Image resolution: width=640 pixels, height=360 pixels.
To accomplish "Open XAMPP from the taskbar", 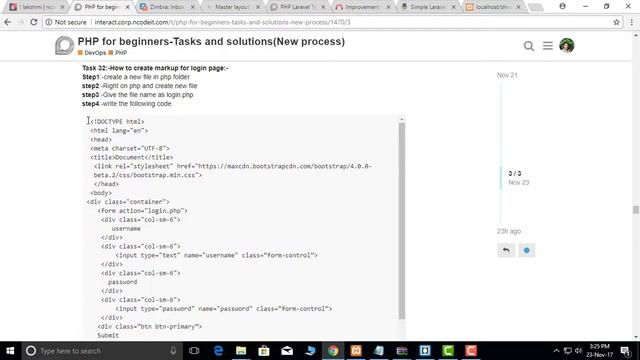I will coord(356,351).
